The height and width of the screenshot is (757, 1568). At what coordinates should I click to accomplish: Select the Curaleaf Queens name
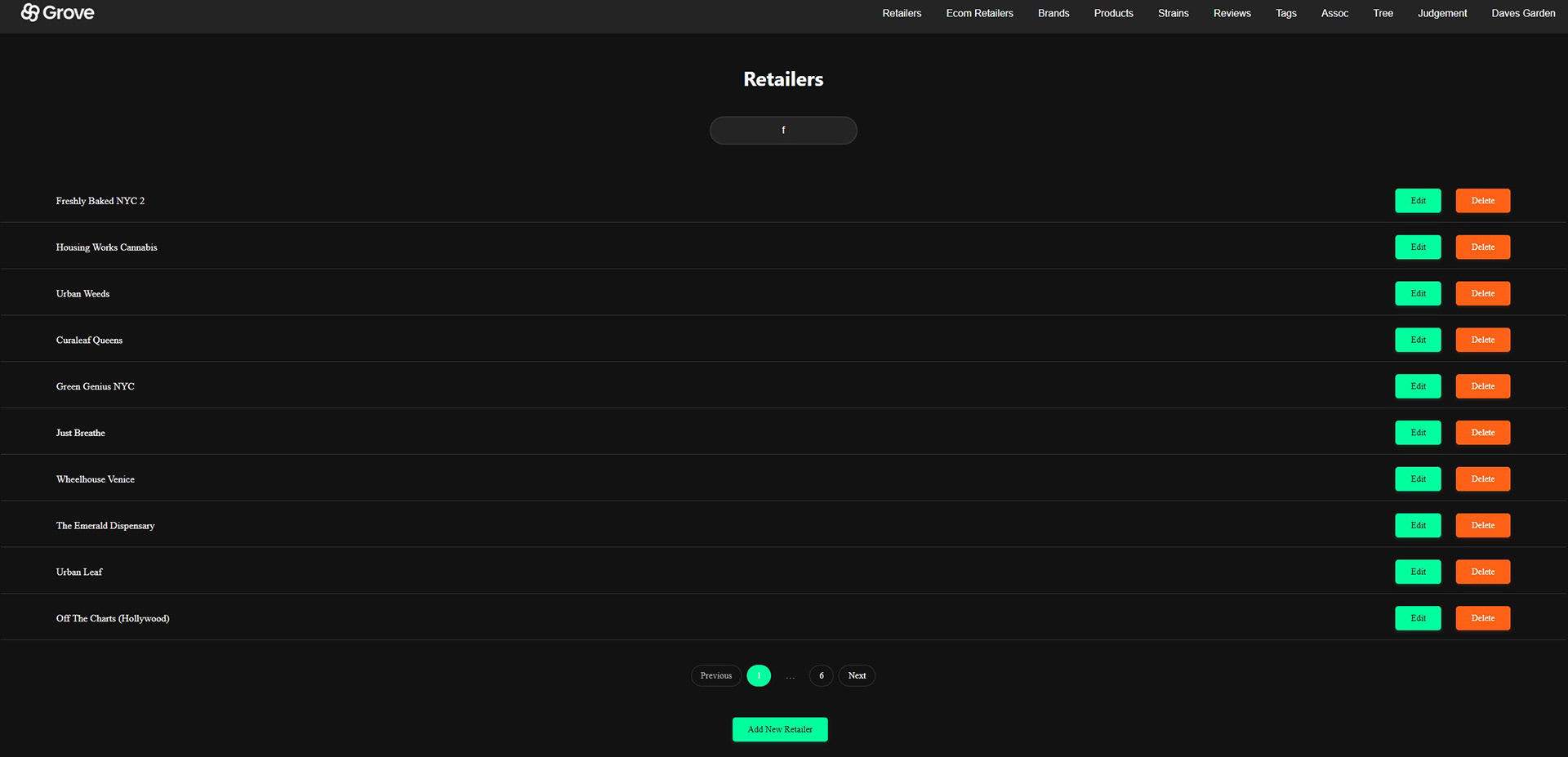(89, 341)
